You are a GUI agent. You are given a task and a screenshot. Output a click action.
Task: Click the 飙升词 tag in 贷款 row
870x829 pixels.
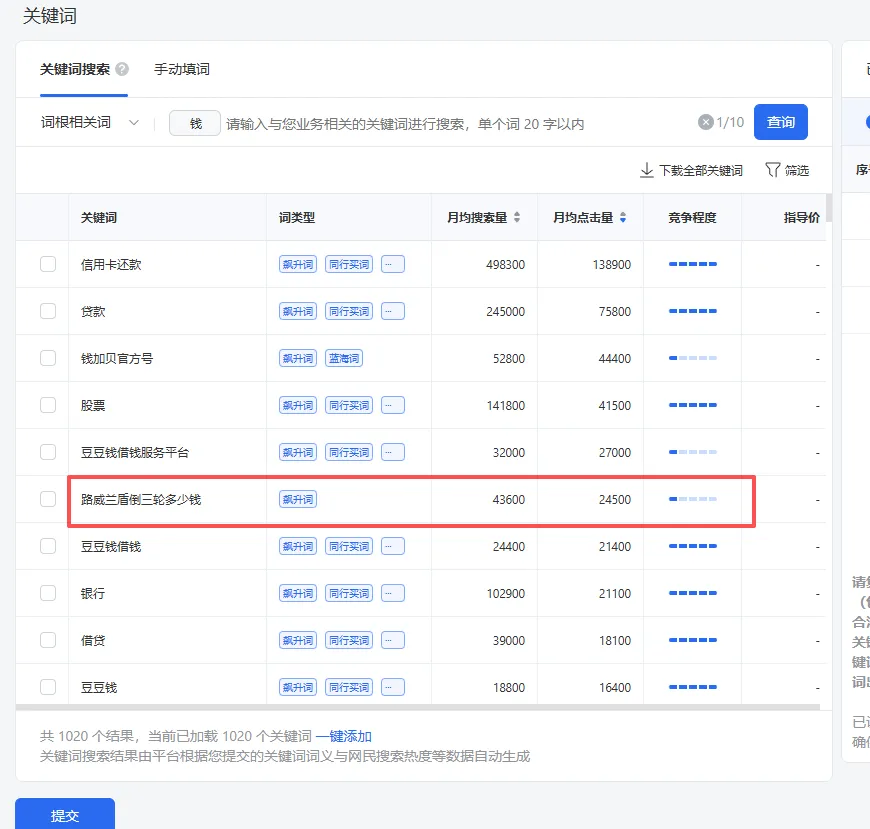pos(298,311)
